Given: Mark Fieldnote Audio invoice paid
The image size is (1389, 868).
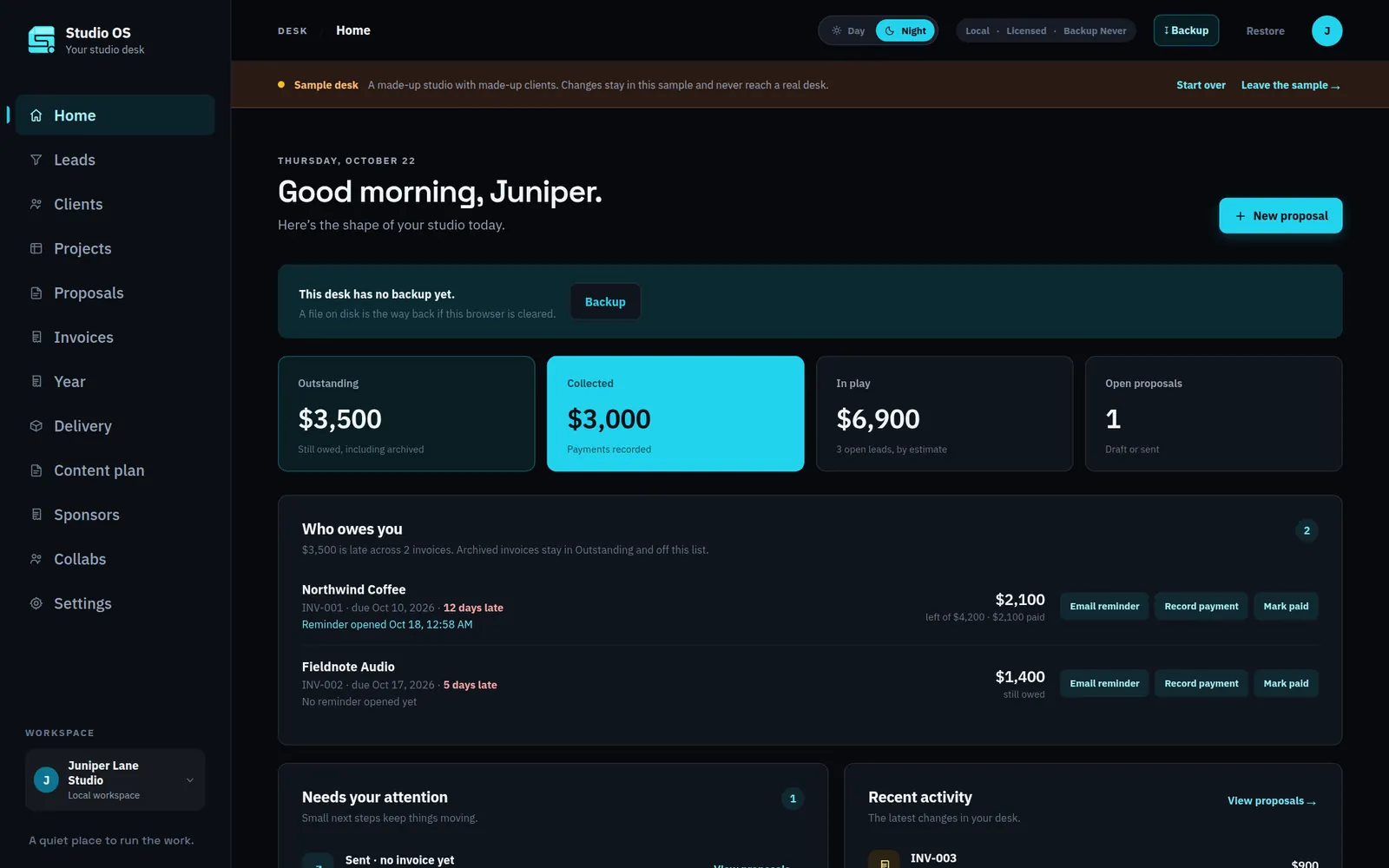Looking at the screenshot, I should 1286,683.
